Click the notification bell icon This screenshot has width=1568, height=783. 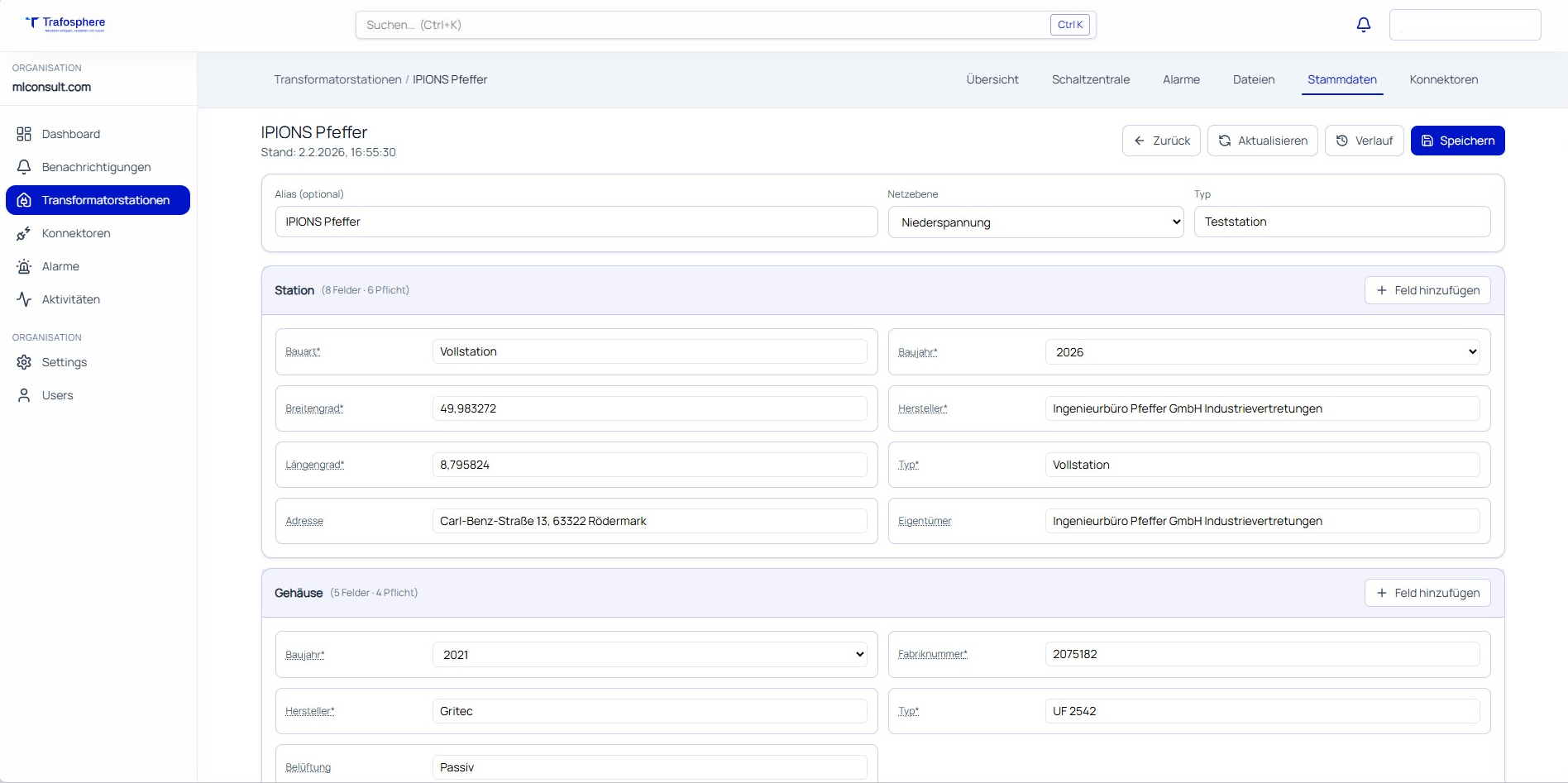pos(1362,24)
